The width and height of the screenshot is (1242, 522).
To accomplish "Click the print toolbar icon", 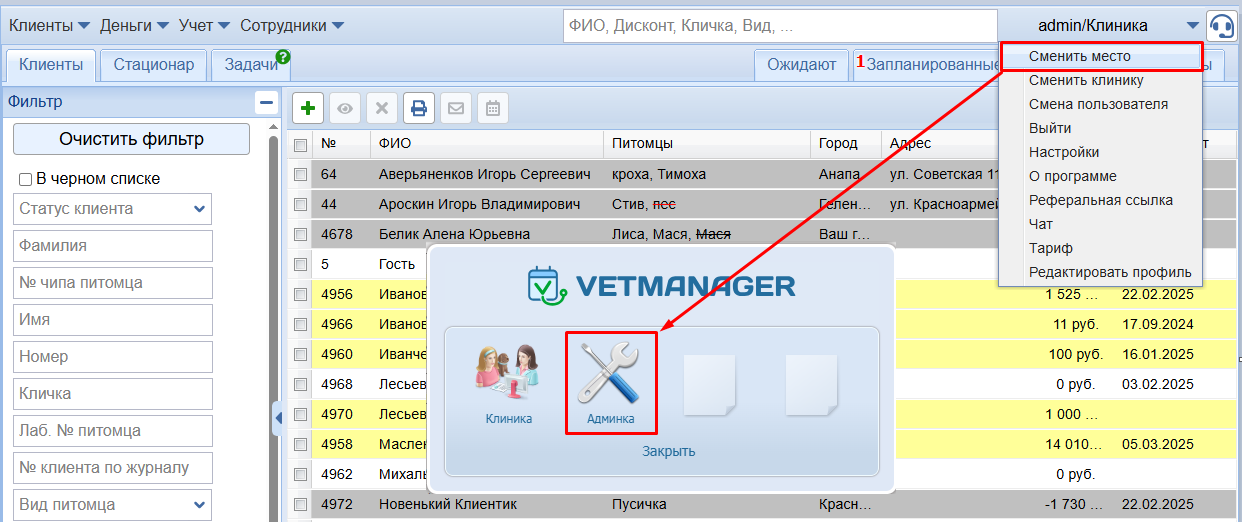I will coord(419,108).
